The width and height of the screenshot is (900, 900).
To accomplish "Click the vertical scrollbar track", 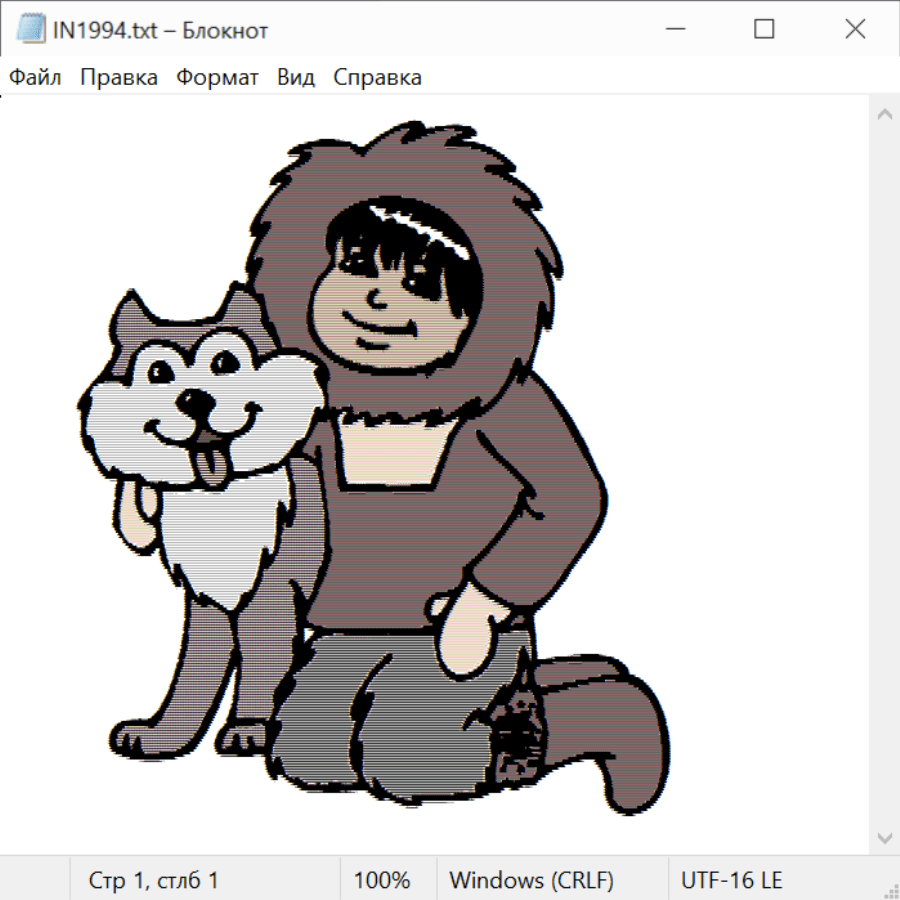I will pos(884,475).
